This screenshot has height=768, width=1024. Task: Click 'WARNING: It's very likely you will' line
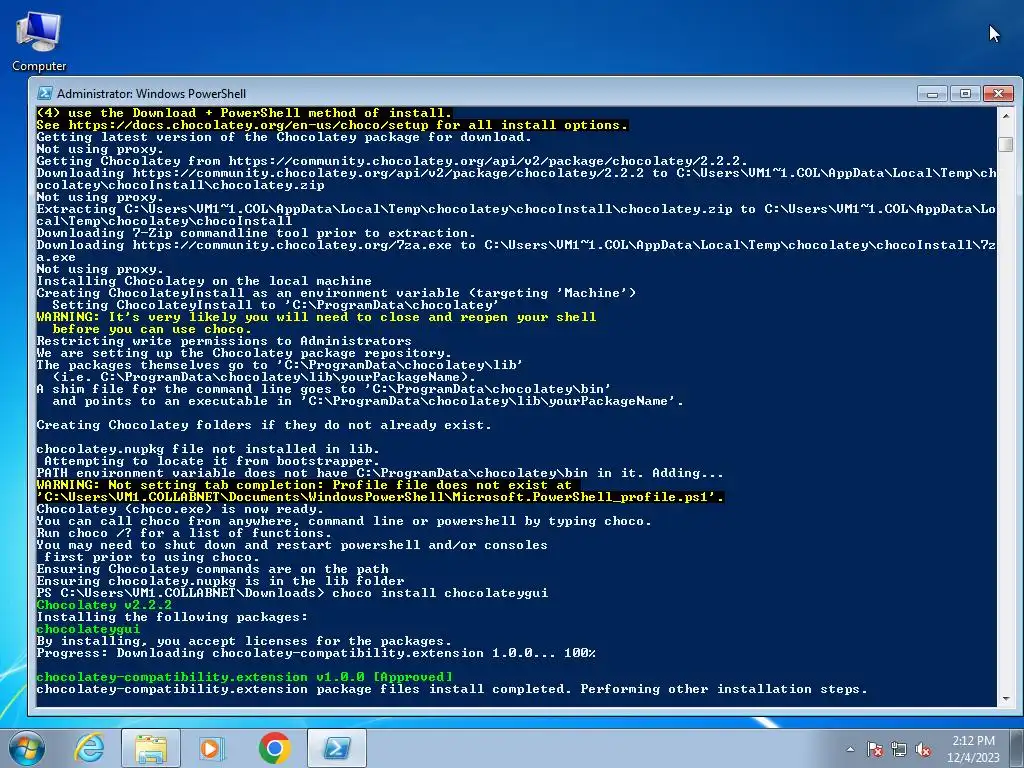tap(316, 317)
